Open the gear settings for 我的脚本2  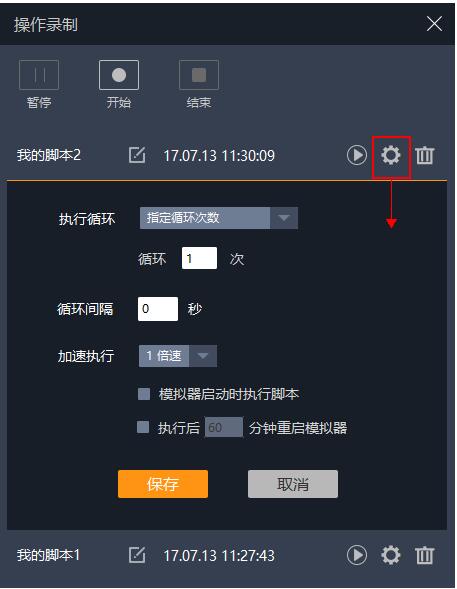click(391, 155)
